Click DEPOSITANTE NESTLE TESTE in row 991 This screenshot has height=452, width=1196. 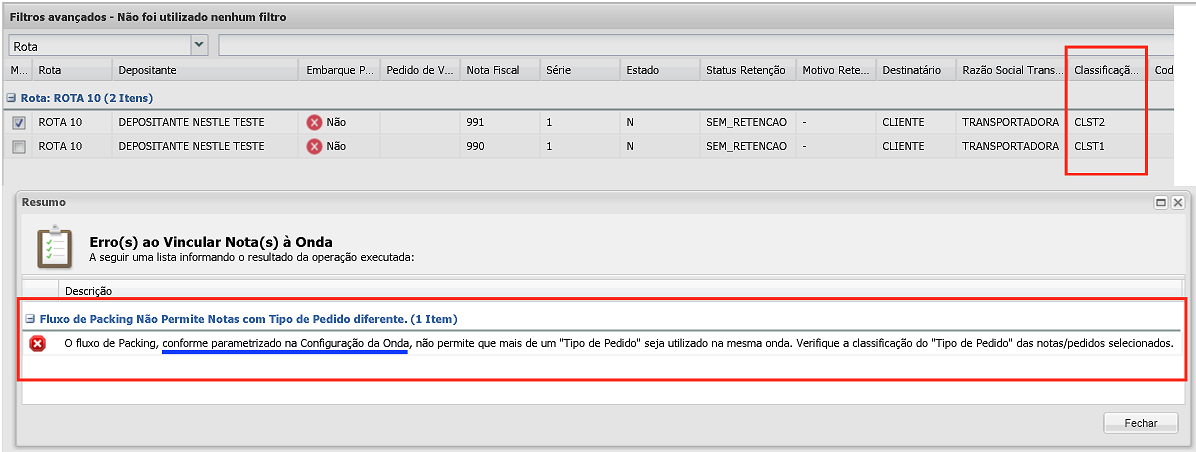click(204, 122)
